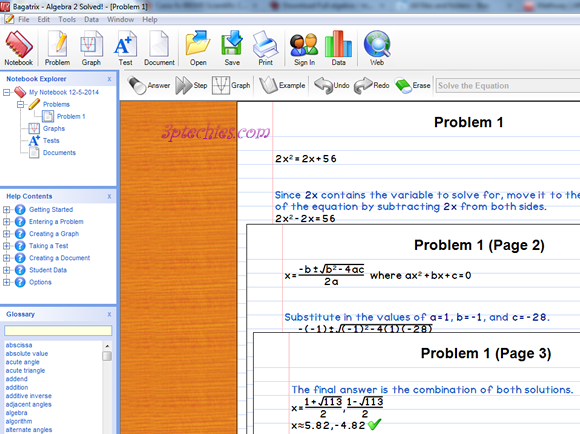Open the Getting Started help link
Screen dimensions: 580x434
pyautogui.click(x=51, y=210)
